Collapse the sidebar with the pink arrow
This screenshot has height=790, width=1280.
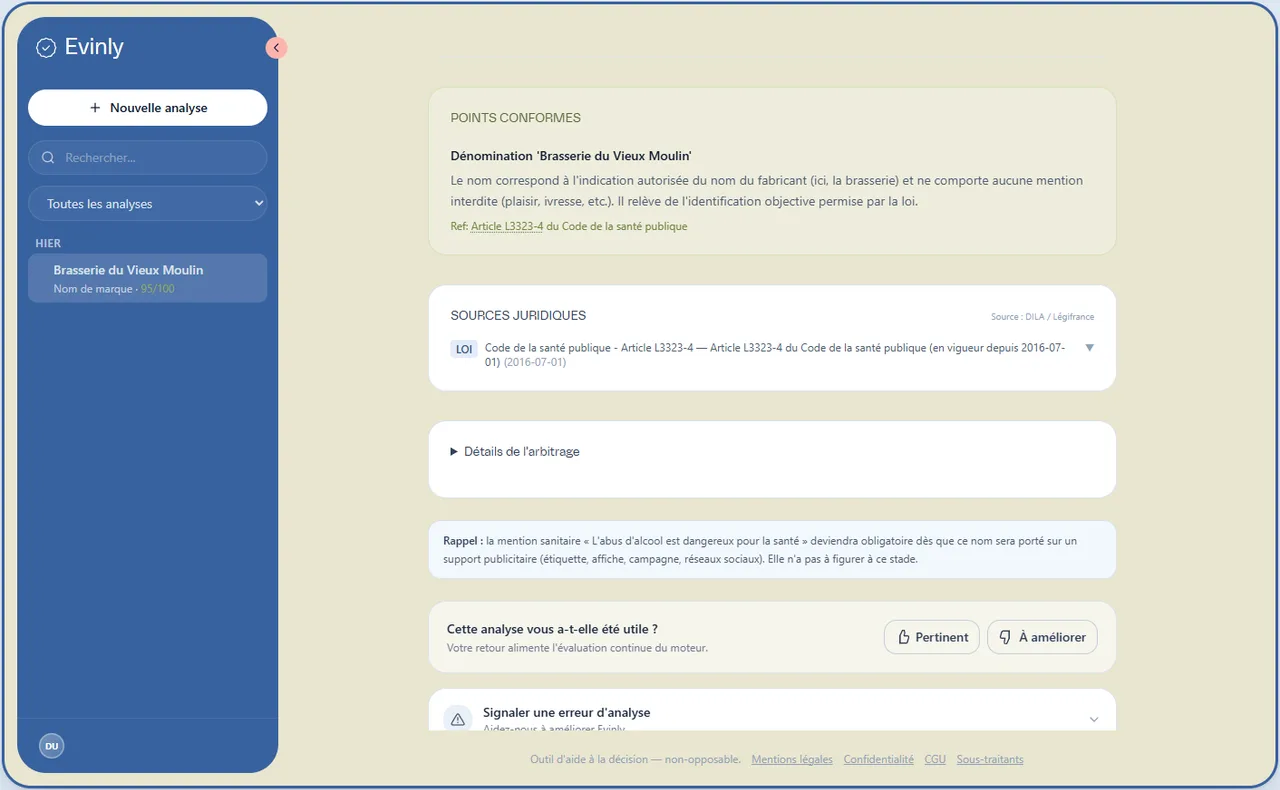tap(276, 47)
